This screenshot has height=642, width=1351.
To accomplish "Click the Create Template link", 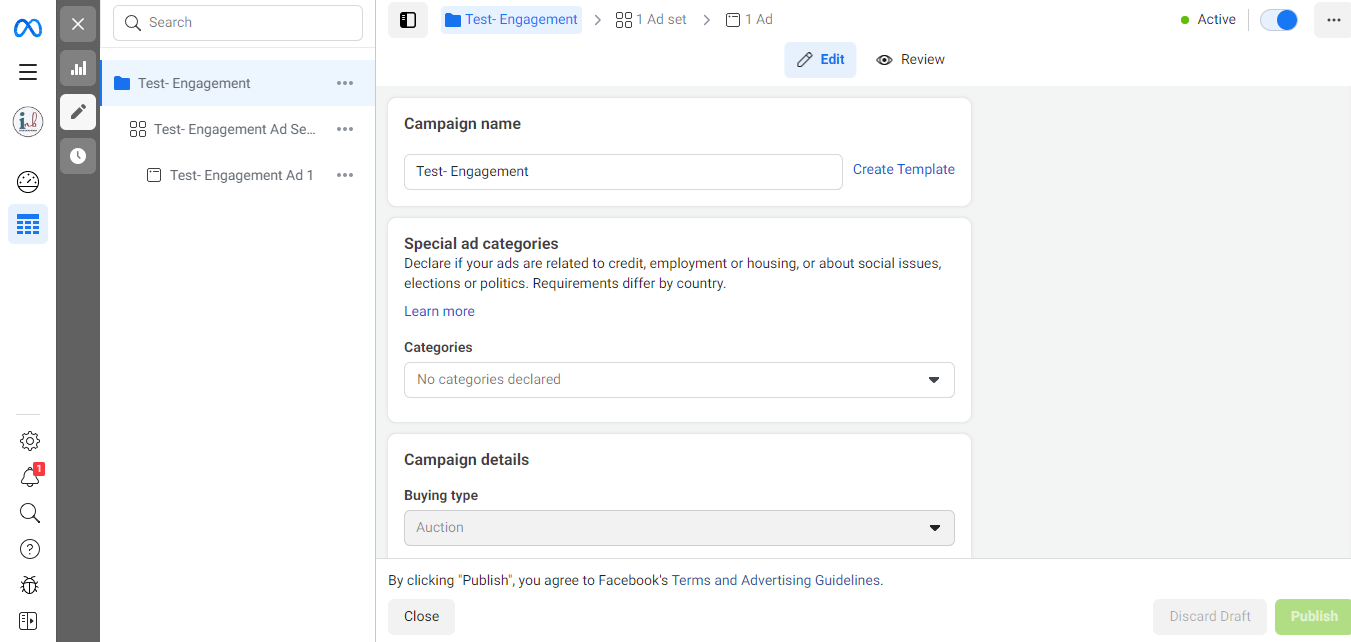I will pyautogui.click(x=903, y=170).
